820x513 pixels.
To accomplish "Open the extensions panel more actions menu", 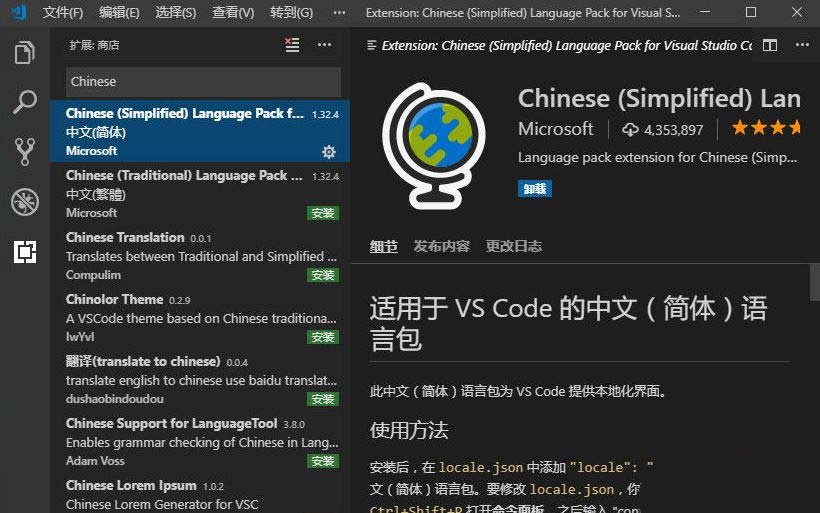I will pyautogui.click(x=324, y=45).
